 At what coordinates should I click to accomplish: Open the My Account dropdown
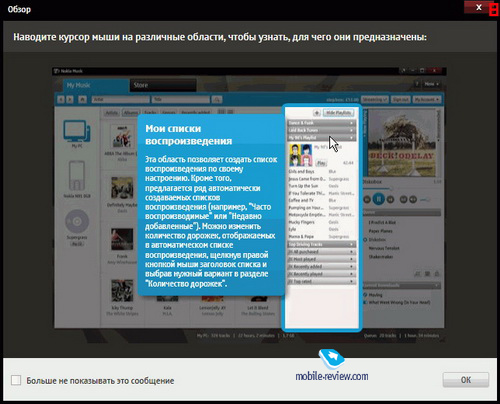tap(427, 99)
